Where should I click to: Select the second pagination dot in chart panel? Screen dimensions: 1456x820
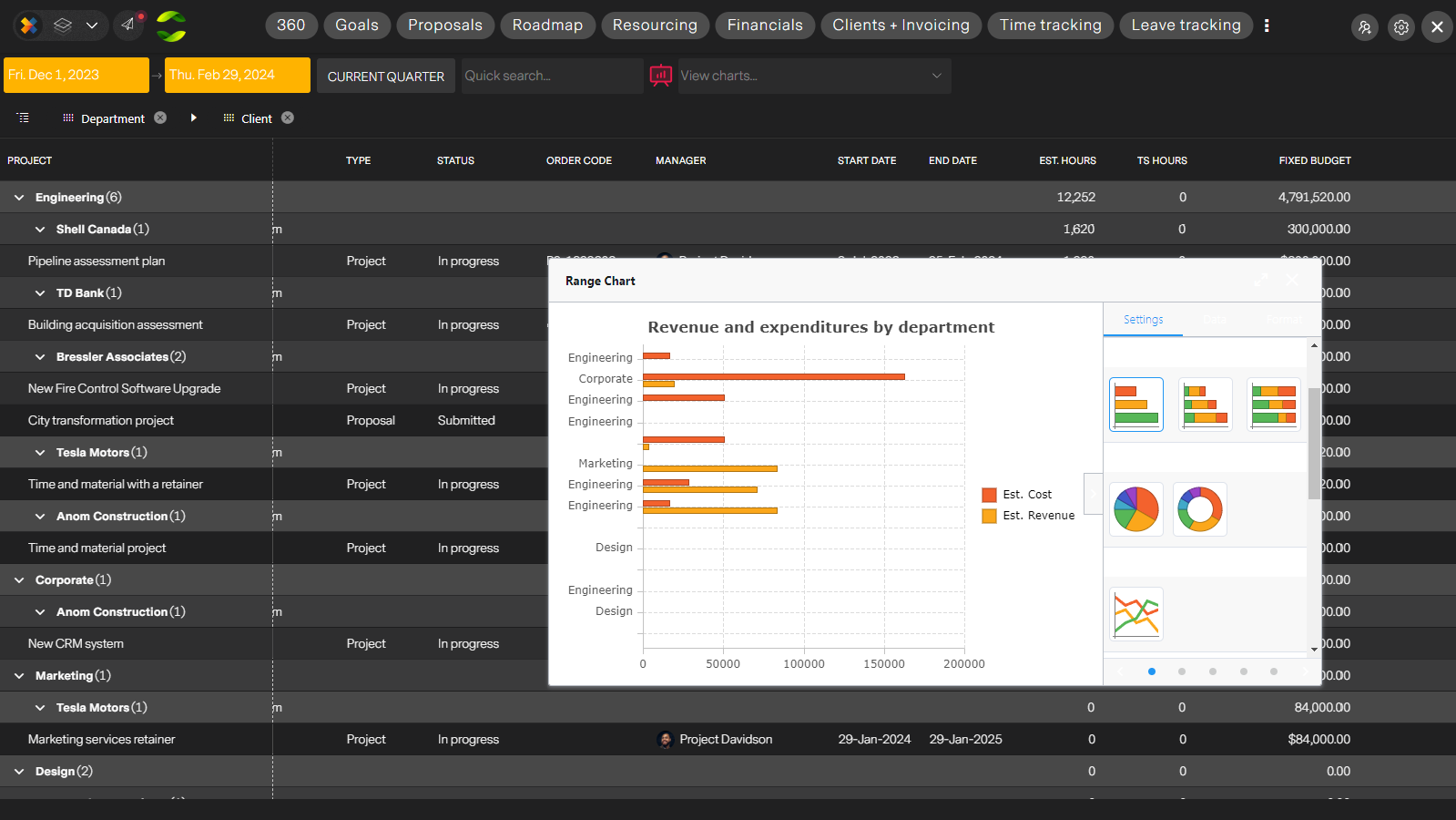click(1182, 671)
